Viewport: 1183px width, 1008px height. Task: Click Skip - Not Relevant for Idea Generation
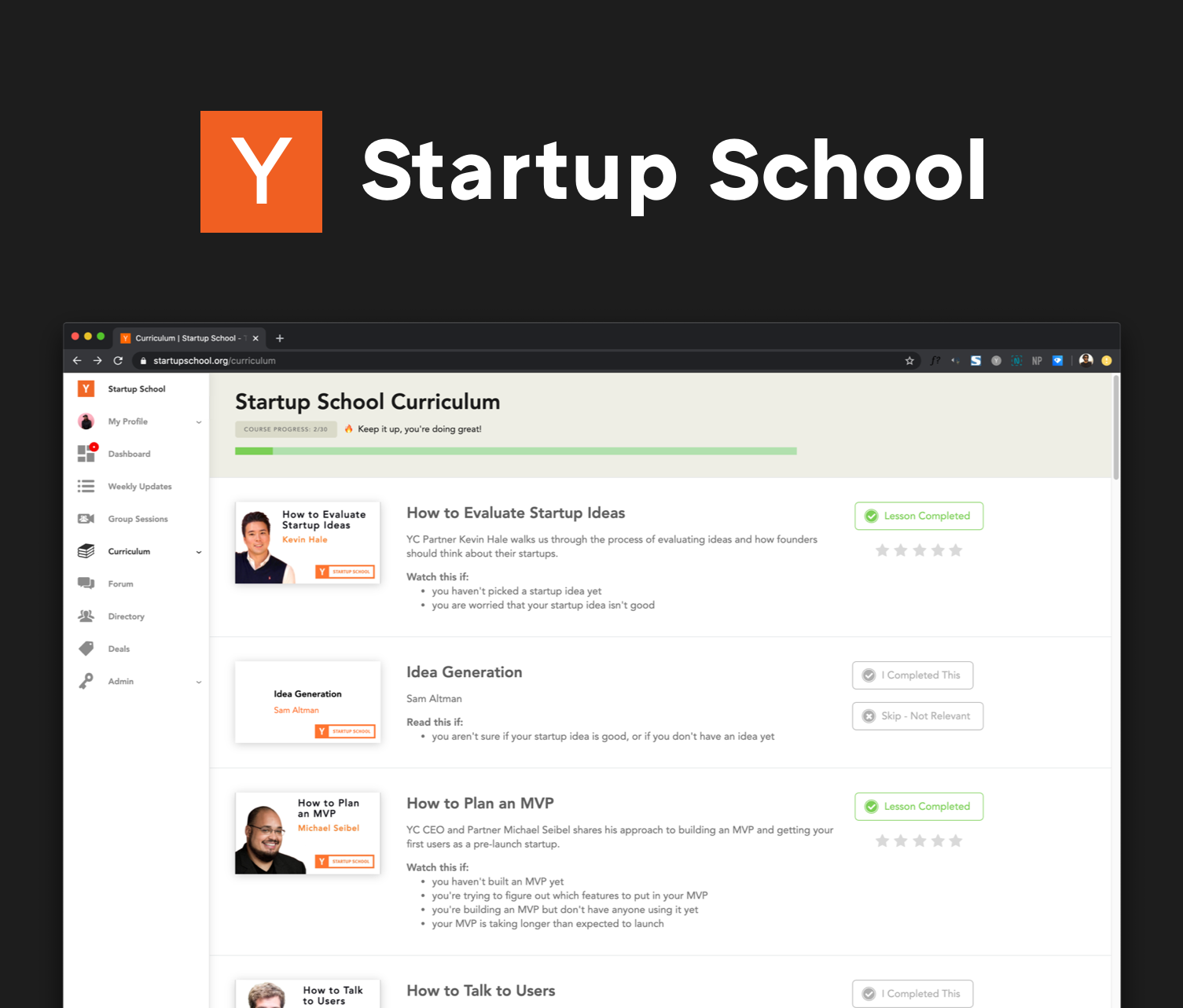917,716
